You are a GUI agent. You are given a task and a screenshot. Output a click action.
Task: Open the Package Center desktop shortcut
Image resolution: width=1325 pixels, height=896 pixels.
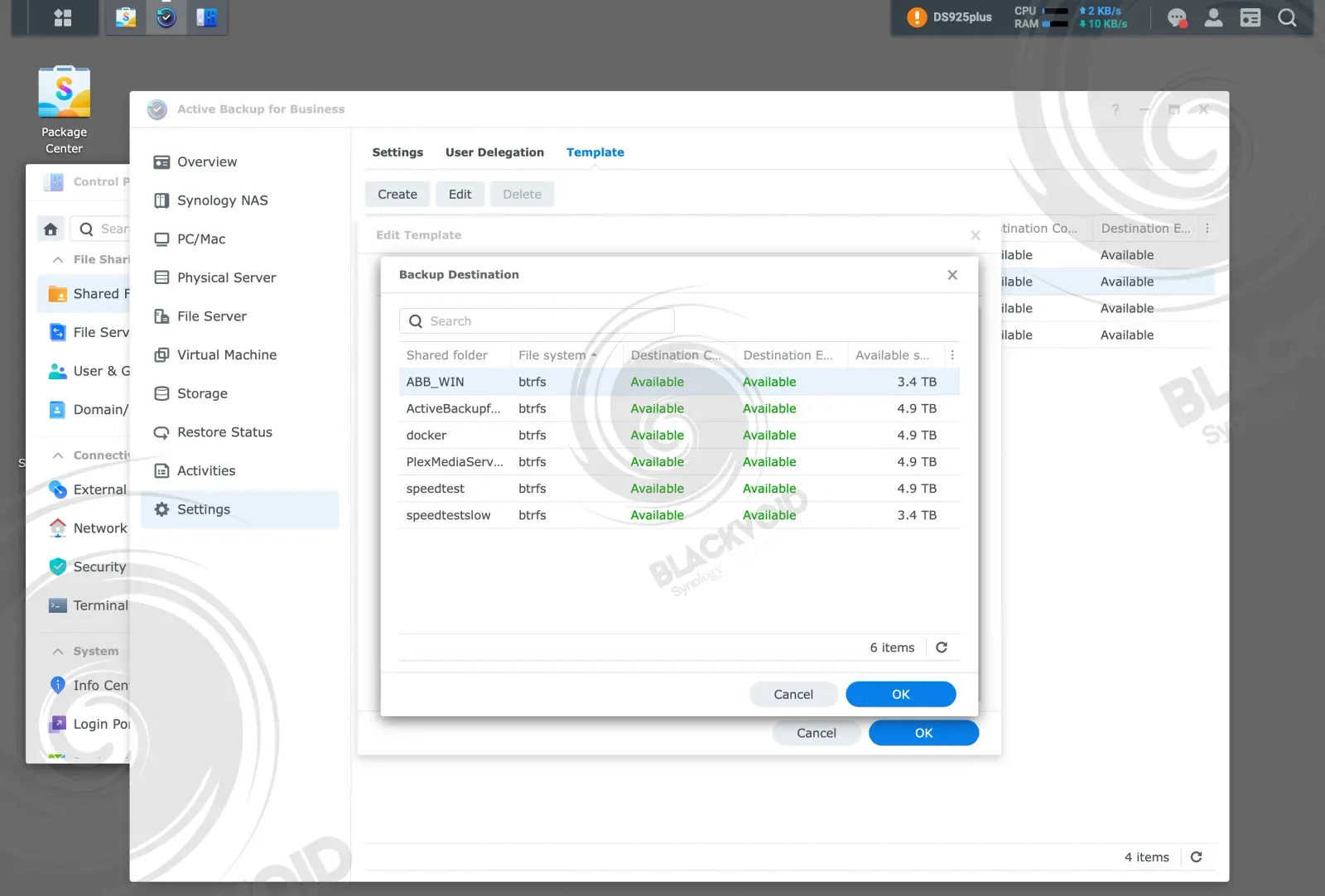(x=64, y=110)
